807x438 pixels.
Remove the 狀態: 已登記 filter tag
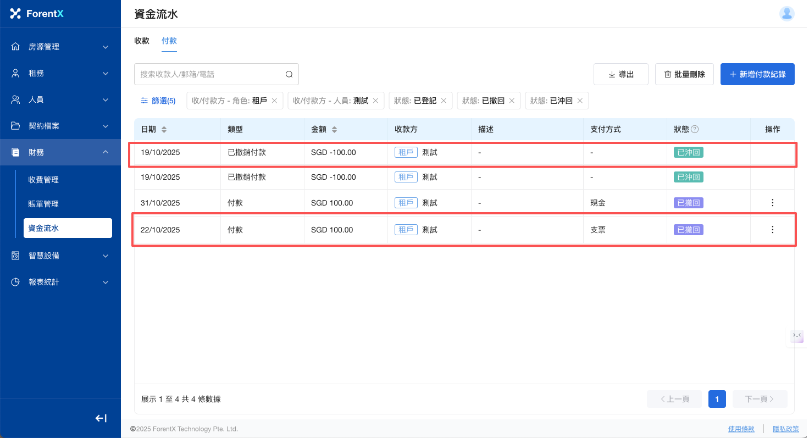(x=446, y=100)
